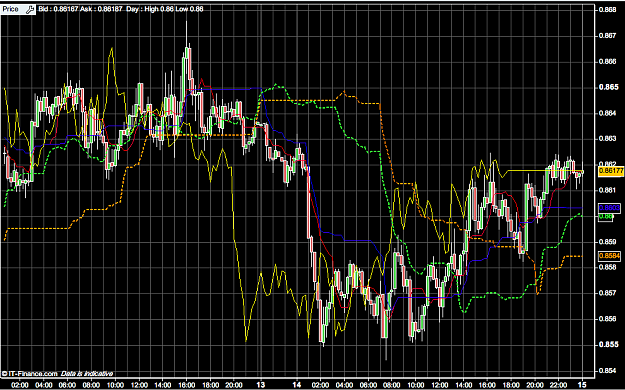
Task: Click the green 0.86 indicator value tag
Action: coord(606,217)
